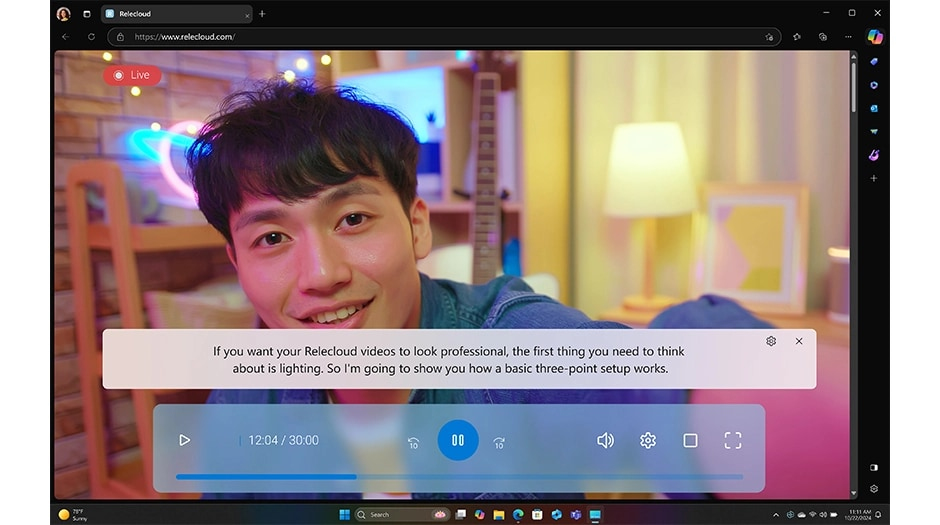This screenshot has height=525, width=940.
Task: Open tab actions menu icon
Action: pyautogui.click(x=87, y=14)
